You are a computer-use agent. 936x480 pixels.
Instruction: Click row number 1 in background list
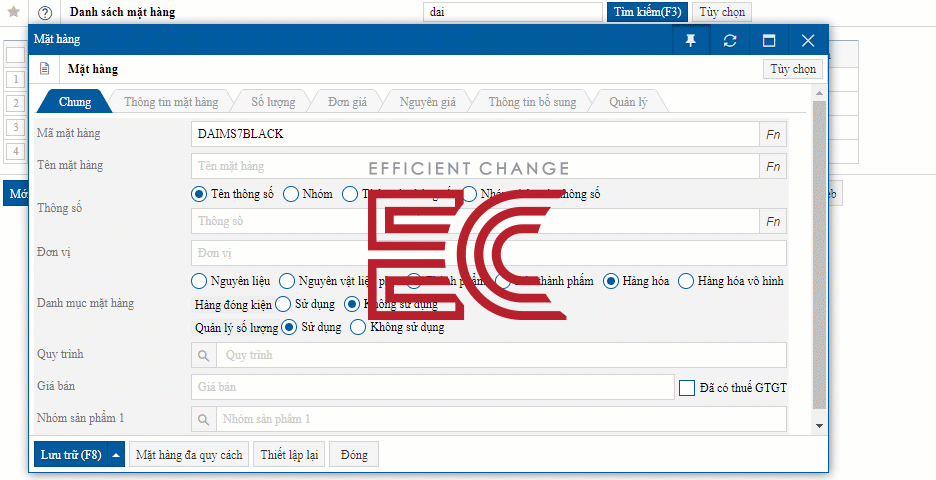coord(16,79)
